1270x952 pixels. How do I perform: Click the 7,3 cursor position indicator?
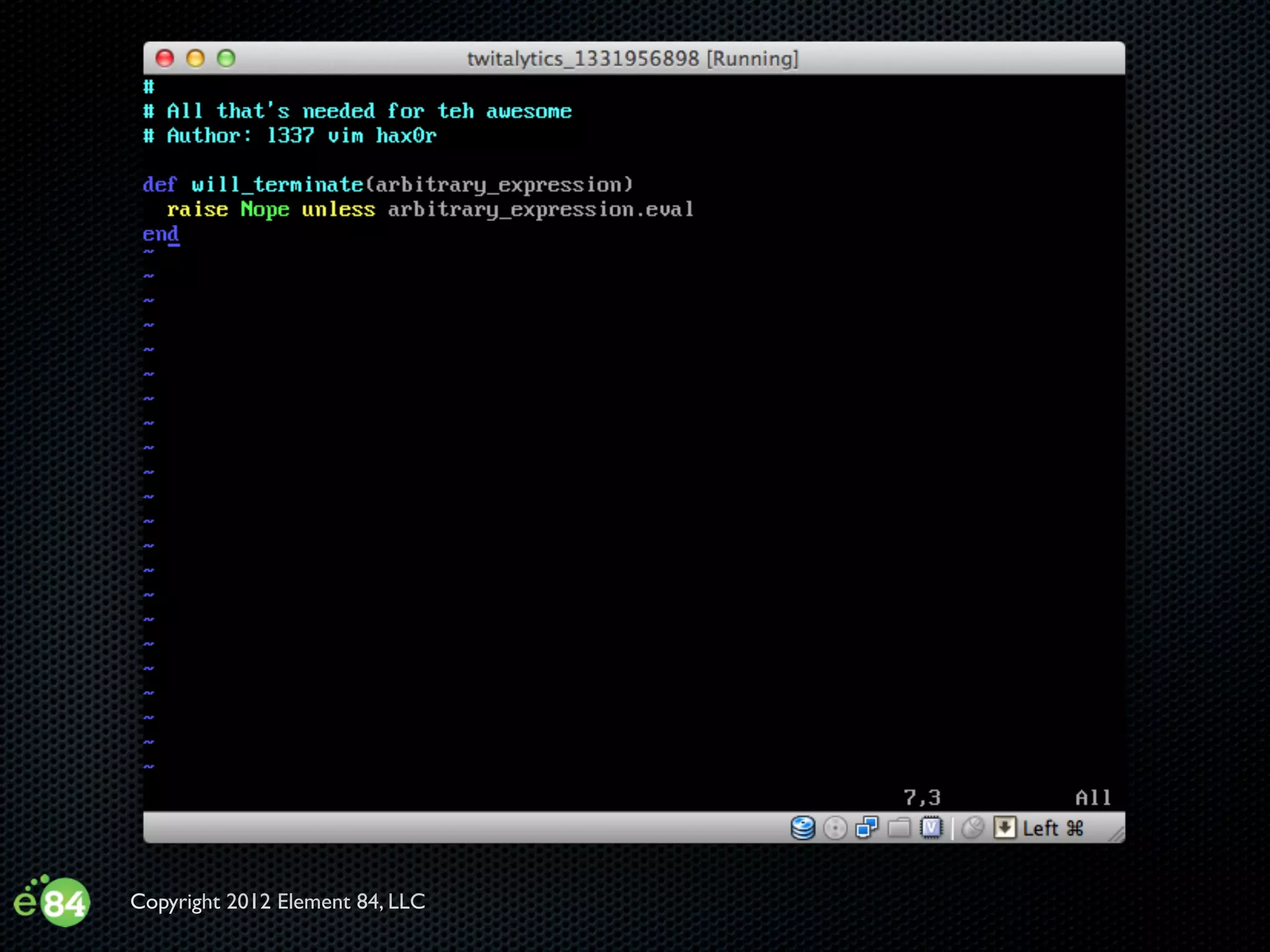921,798
